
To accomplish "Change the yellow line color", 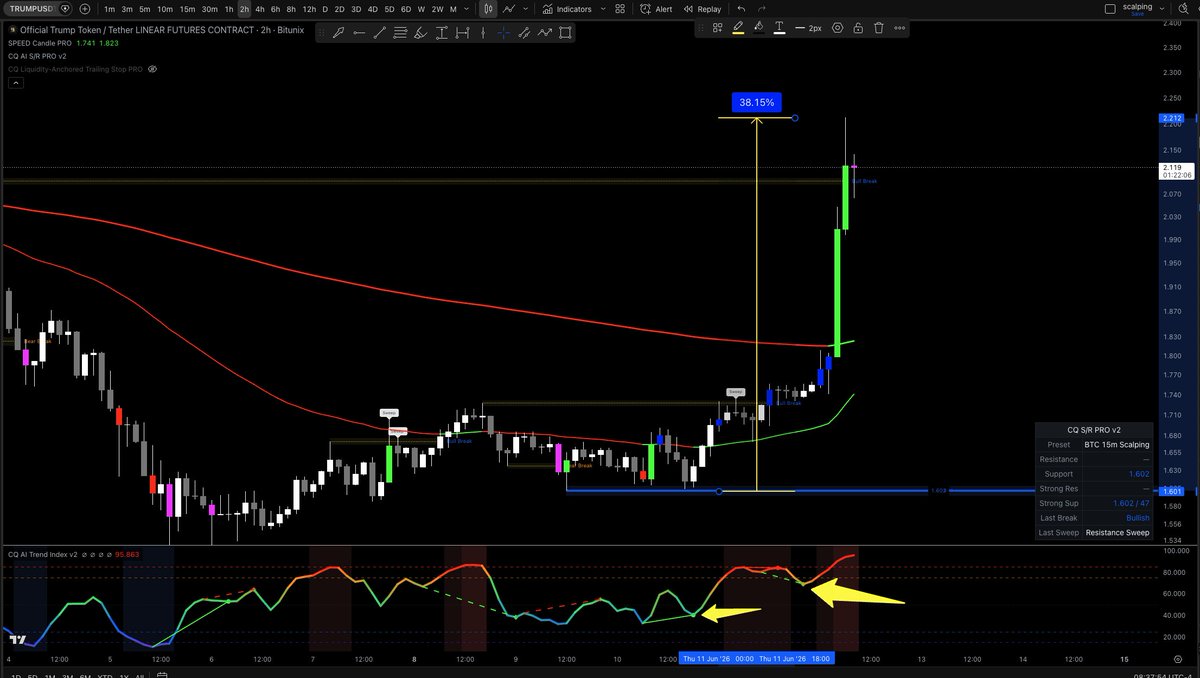I will pyautogui.click(x=738, y=28).
